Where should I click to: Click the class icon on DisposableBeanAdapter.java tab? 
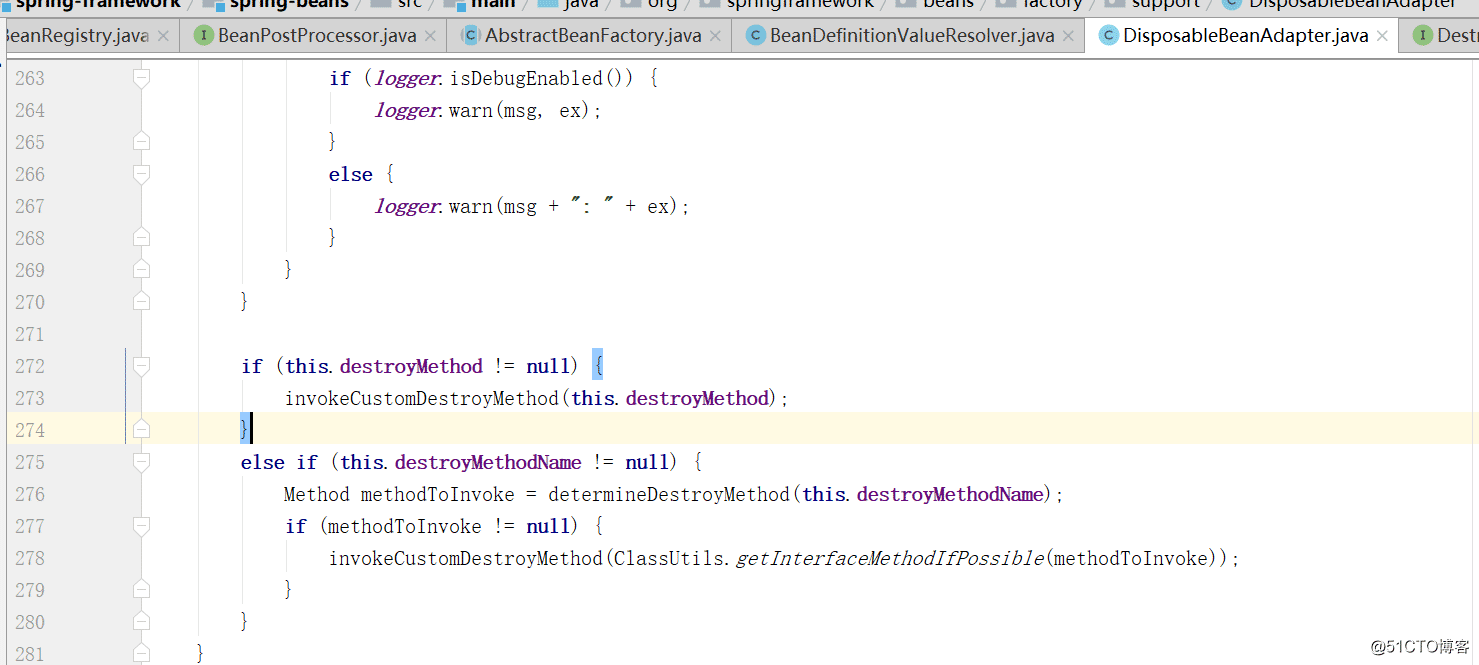(1108, 36)
